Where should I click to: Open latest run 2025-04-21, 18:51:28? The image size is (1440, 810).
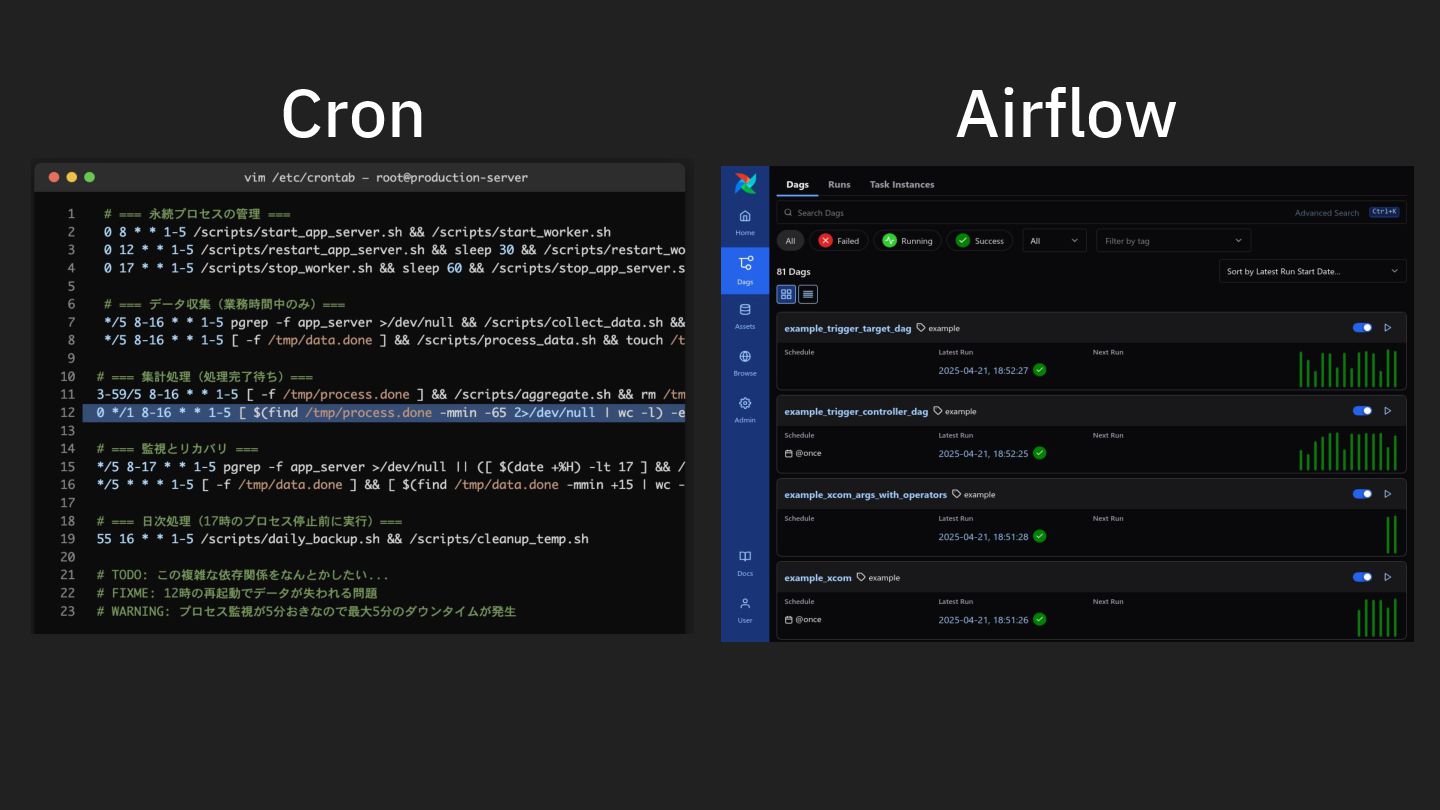click(983, 536)
